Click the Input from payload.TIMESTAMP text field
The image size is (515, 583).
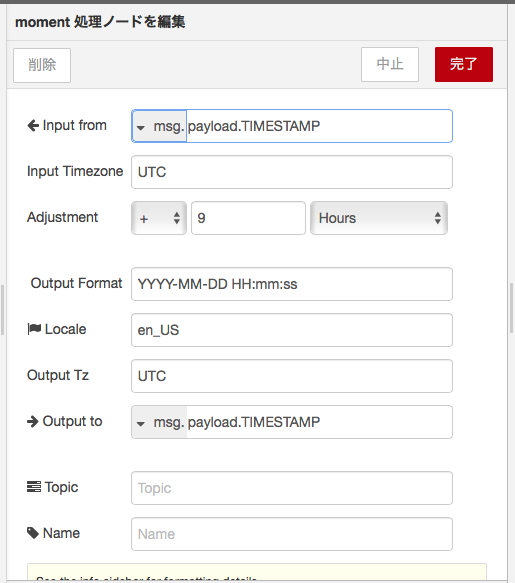tap(319, 126)
